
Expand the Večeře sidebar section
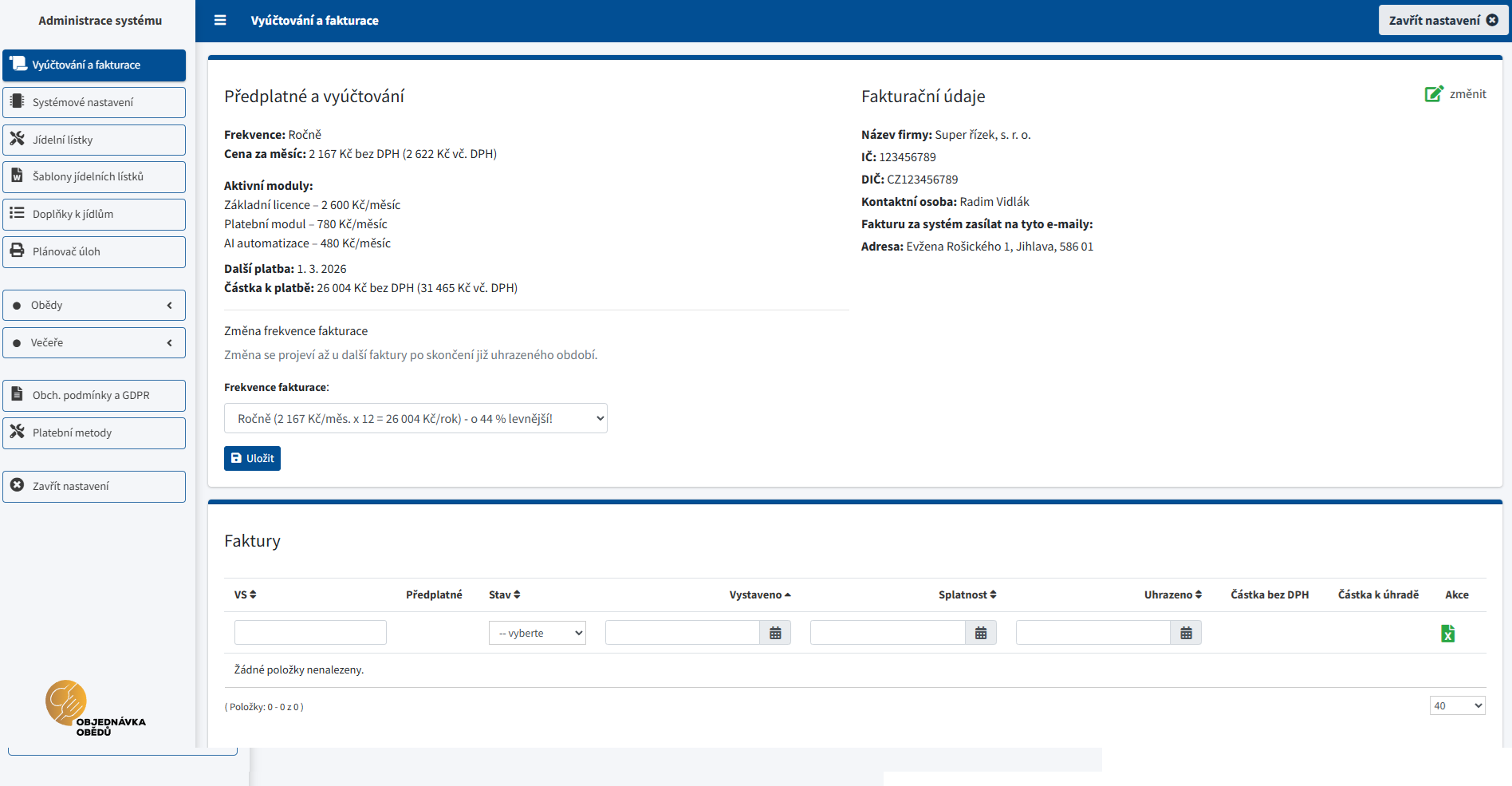point(94,343)
